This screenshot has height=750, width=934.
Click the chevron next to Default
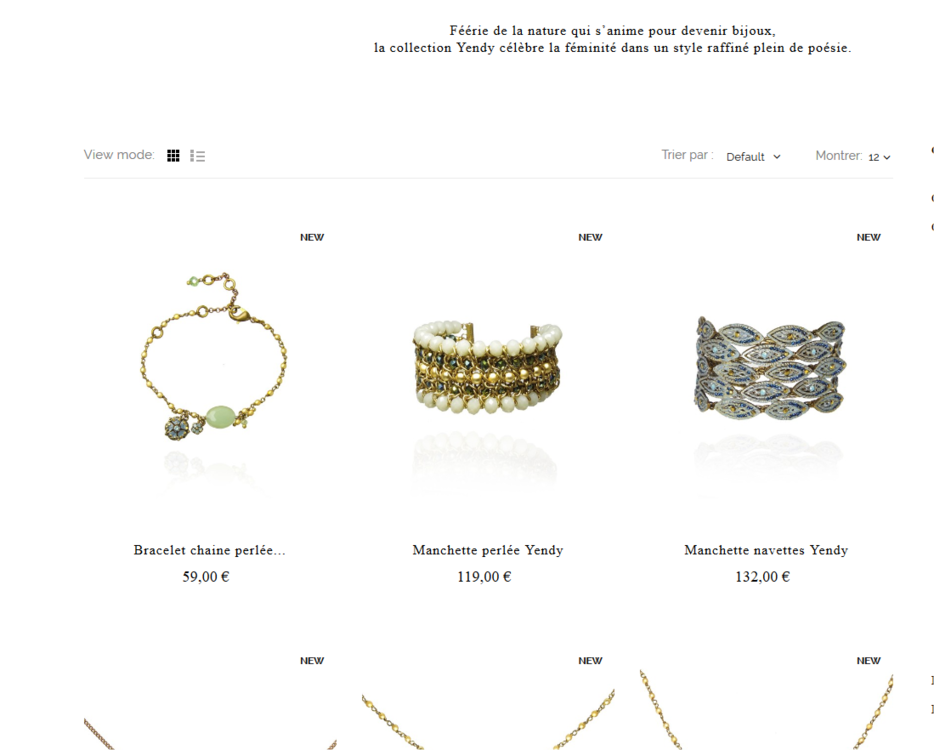pos(777,157)
